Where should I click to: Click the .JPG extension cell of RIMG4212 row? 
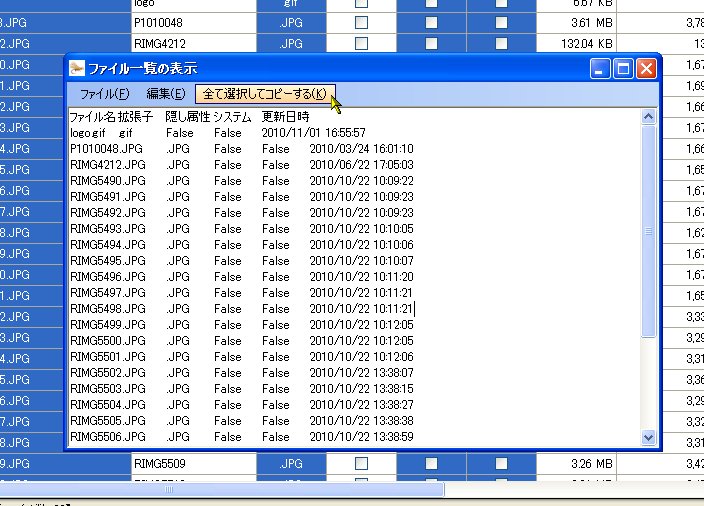tap(291, 44)
